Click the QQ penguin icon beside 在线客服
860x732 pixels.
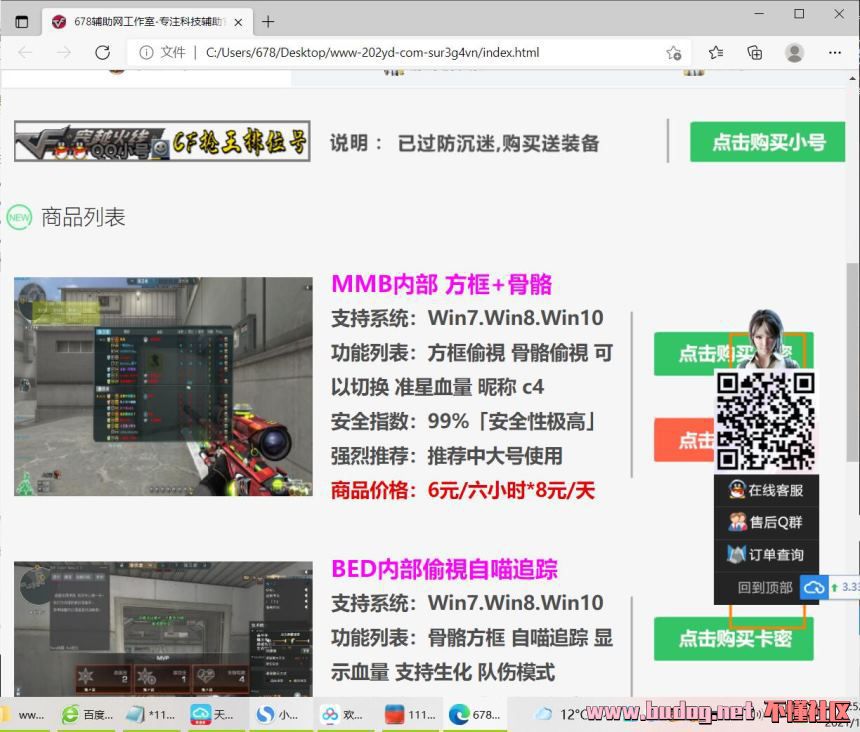(x=737, y=489)
